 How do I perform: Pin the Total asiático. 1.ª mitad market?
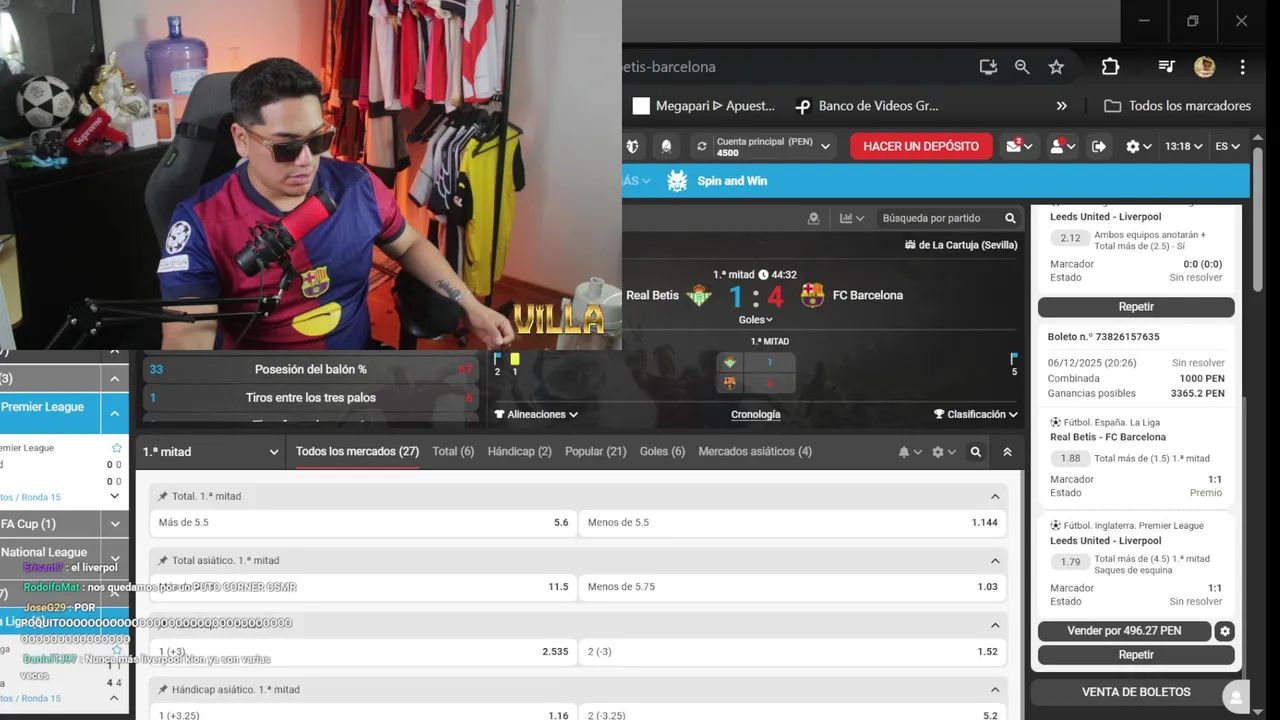(162, 561)
